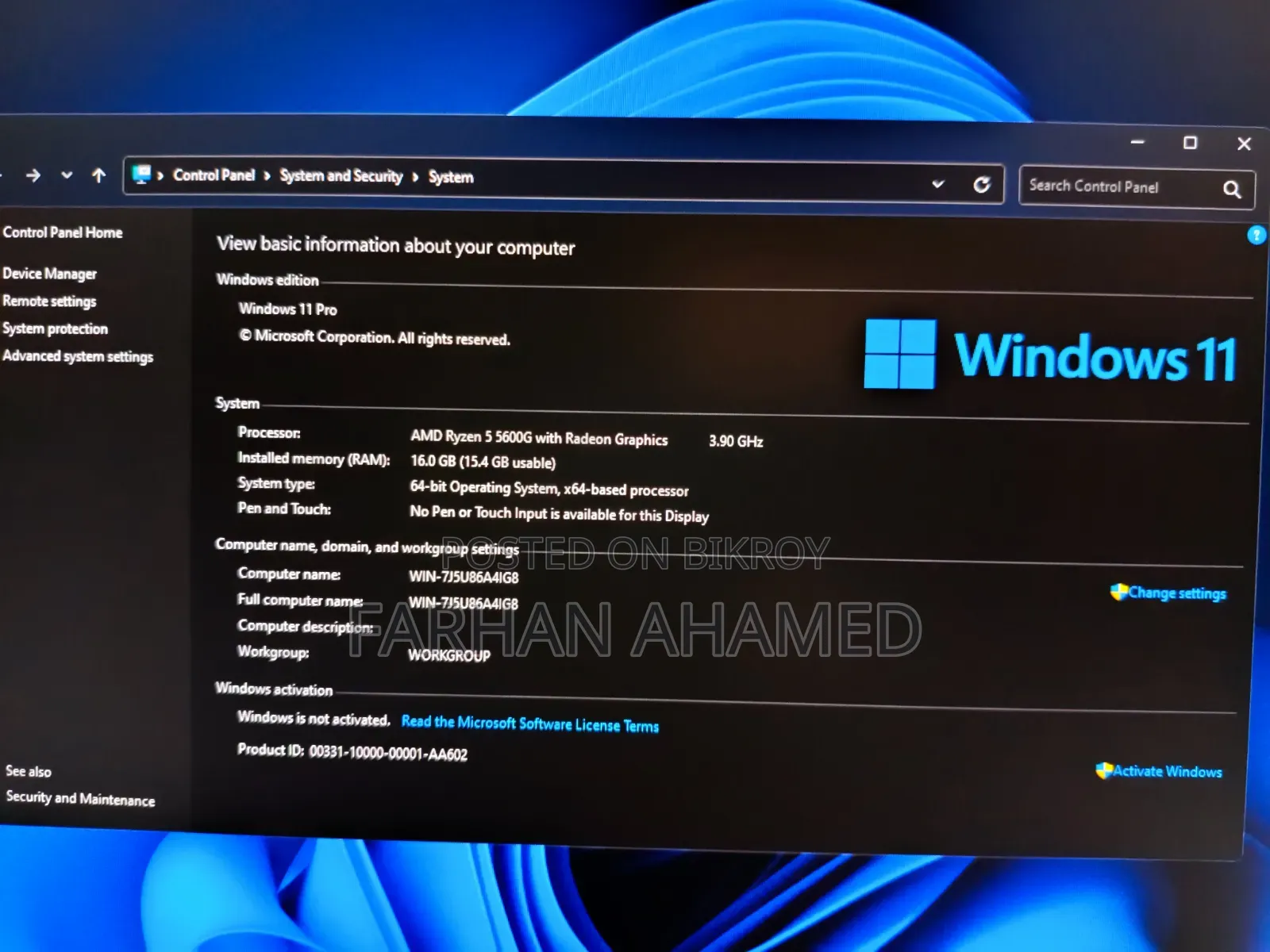This screenshot has height=952, width=1270.
Task: Expand the chevron before Control Panel
Action: [161, 175]
